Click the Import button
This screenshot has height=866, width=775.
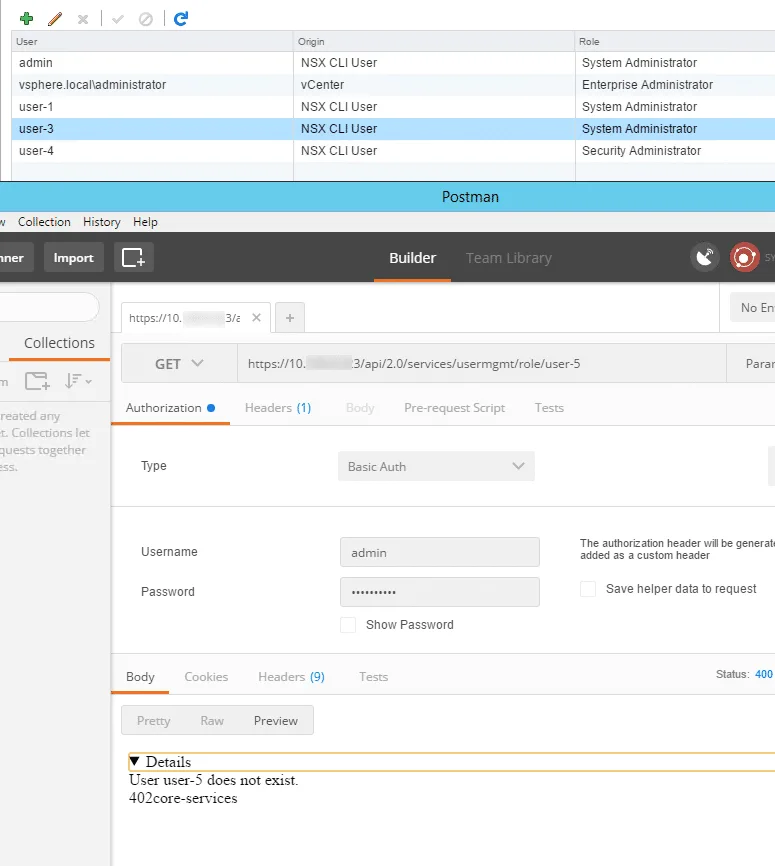click(73, 258)
